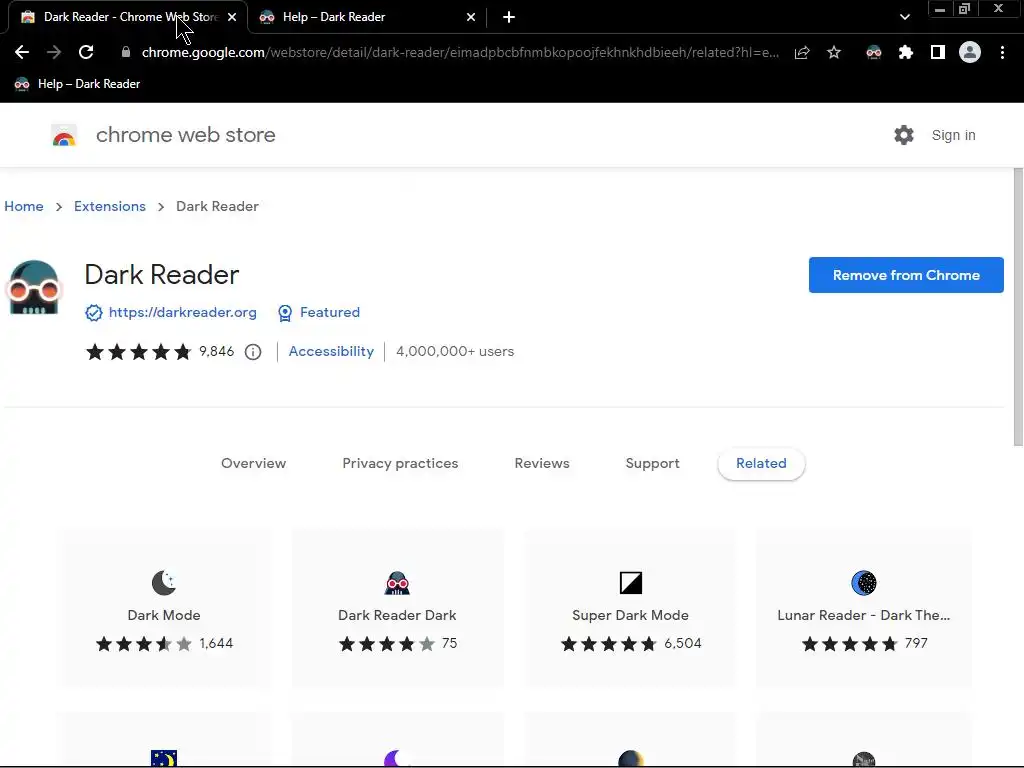Click the page vertical scrollbar
Viewport: 1024px width, 768px height.
tap(1018, 307)
